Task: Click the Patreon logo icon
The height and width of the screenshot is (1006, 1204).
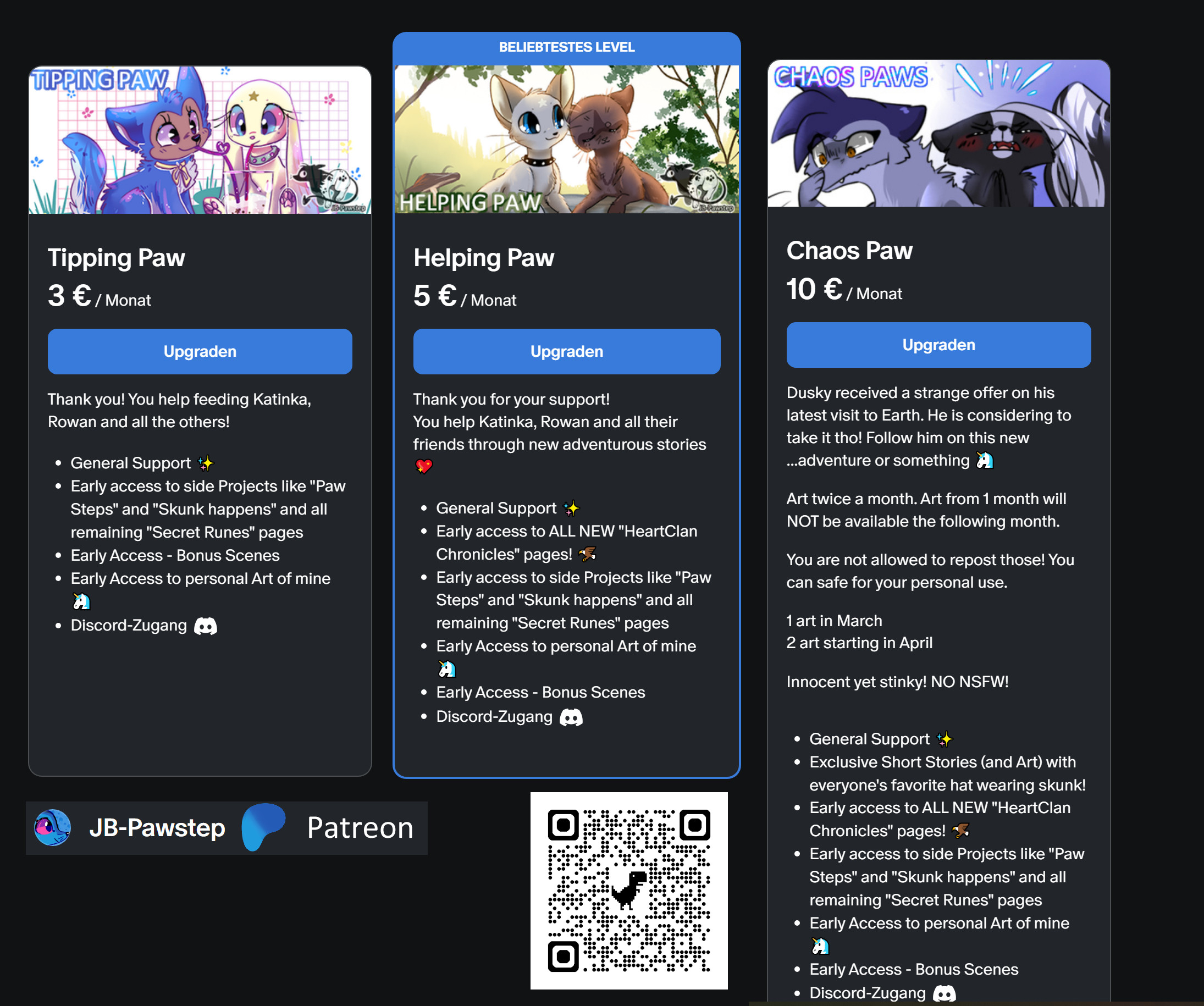Action: pos(263,827)
